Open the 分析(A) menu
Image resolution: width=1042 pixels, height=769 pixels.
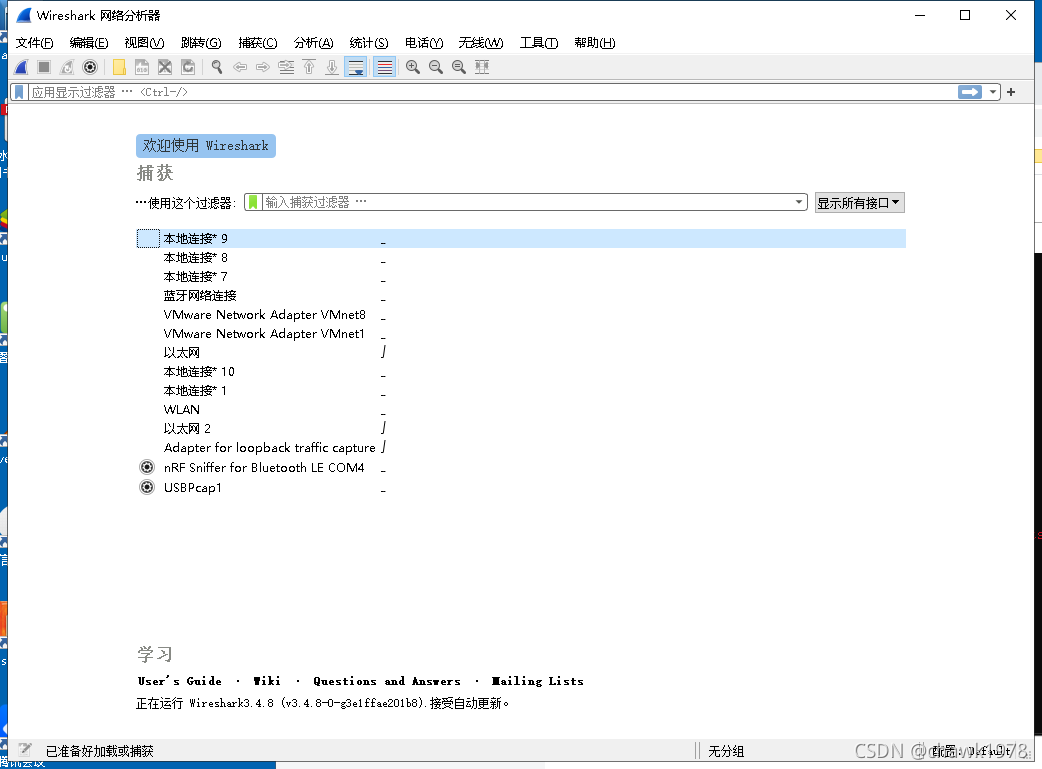[x=314, y=43]
